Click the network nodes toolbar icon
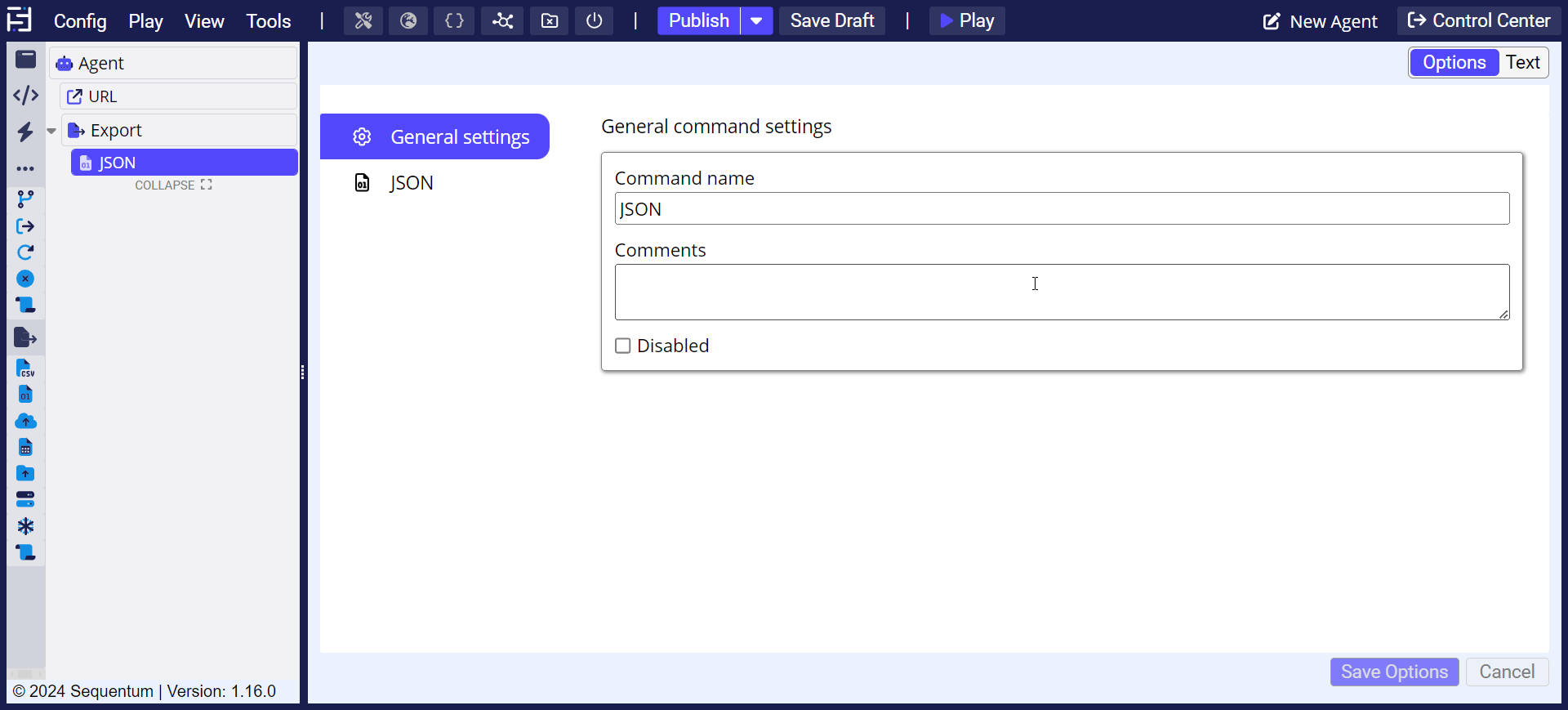Viewport: 1568px width, 710px height. click(x=502, y=21)
